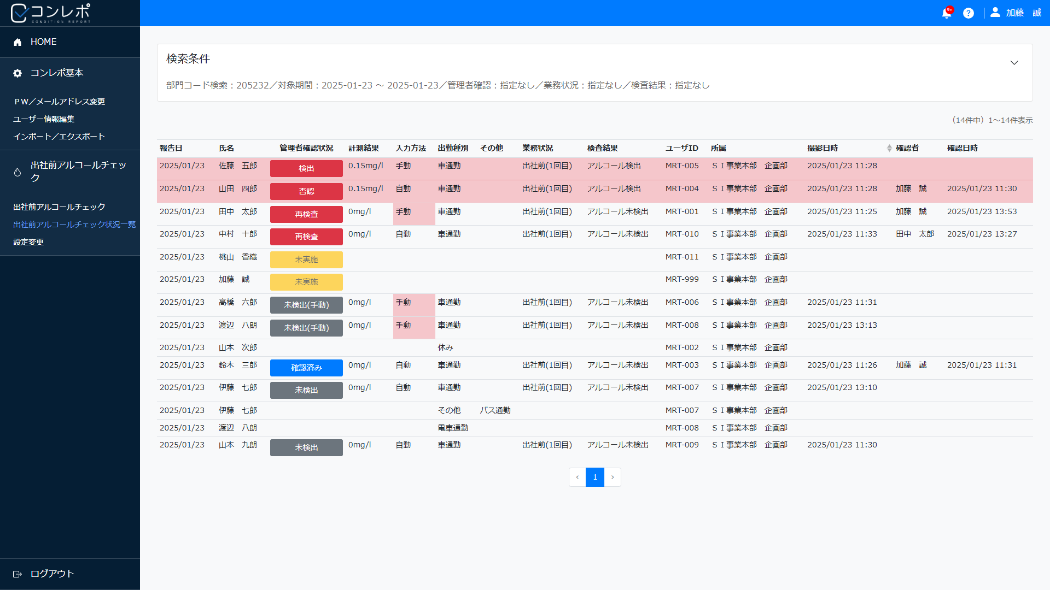Sort the table with the 撮影日時 sort arrows
1050x590 pixels.
(889, 148)
